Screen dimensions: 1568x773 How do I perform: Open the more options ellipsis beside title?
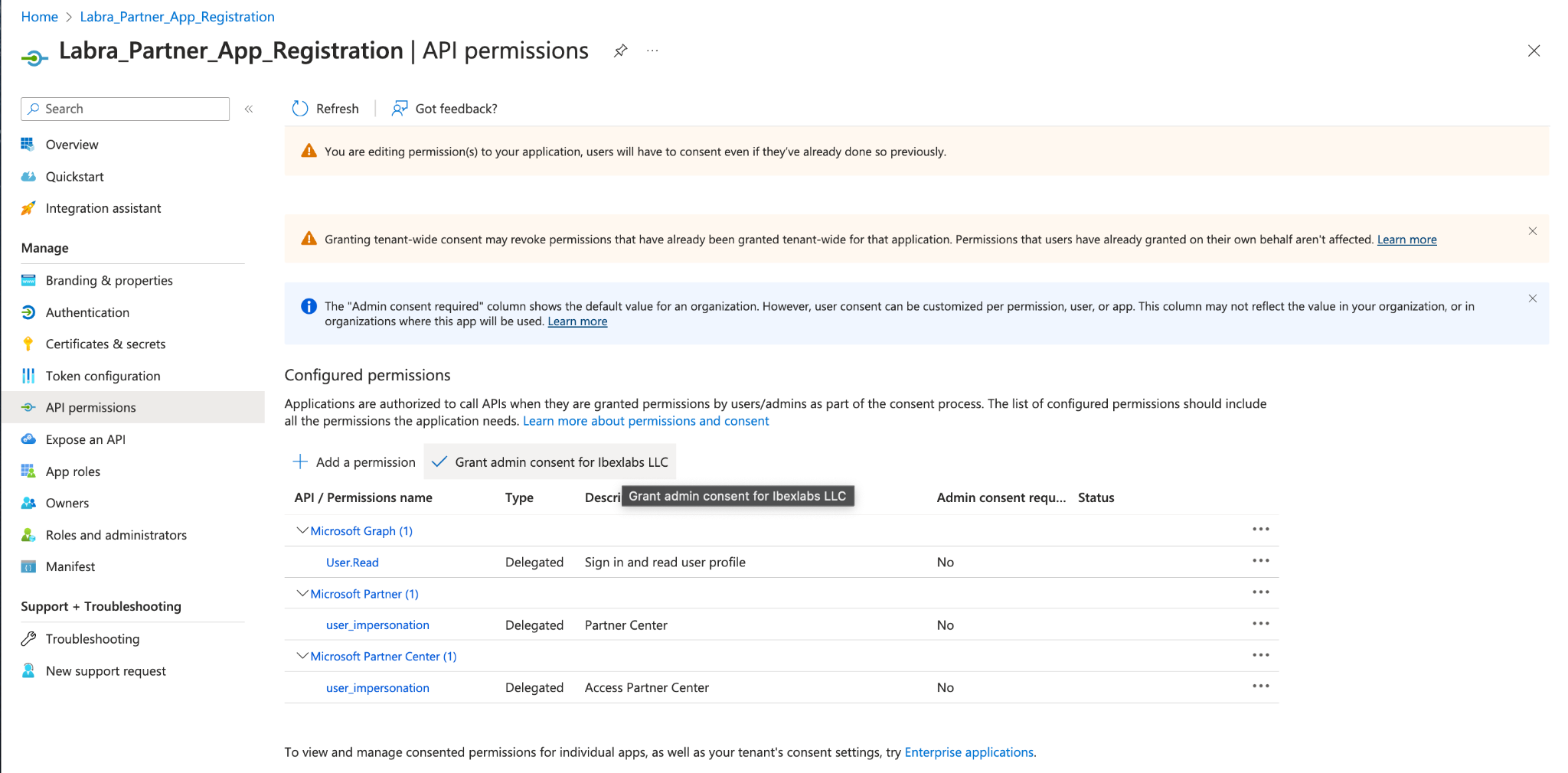point(652,51)
